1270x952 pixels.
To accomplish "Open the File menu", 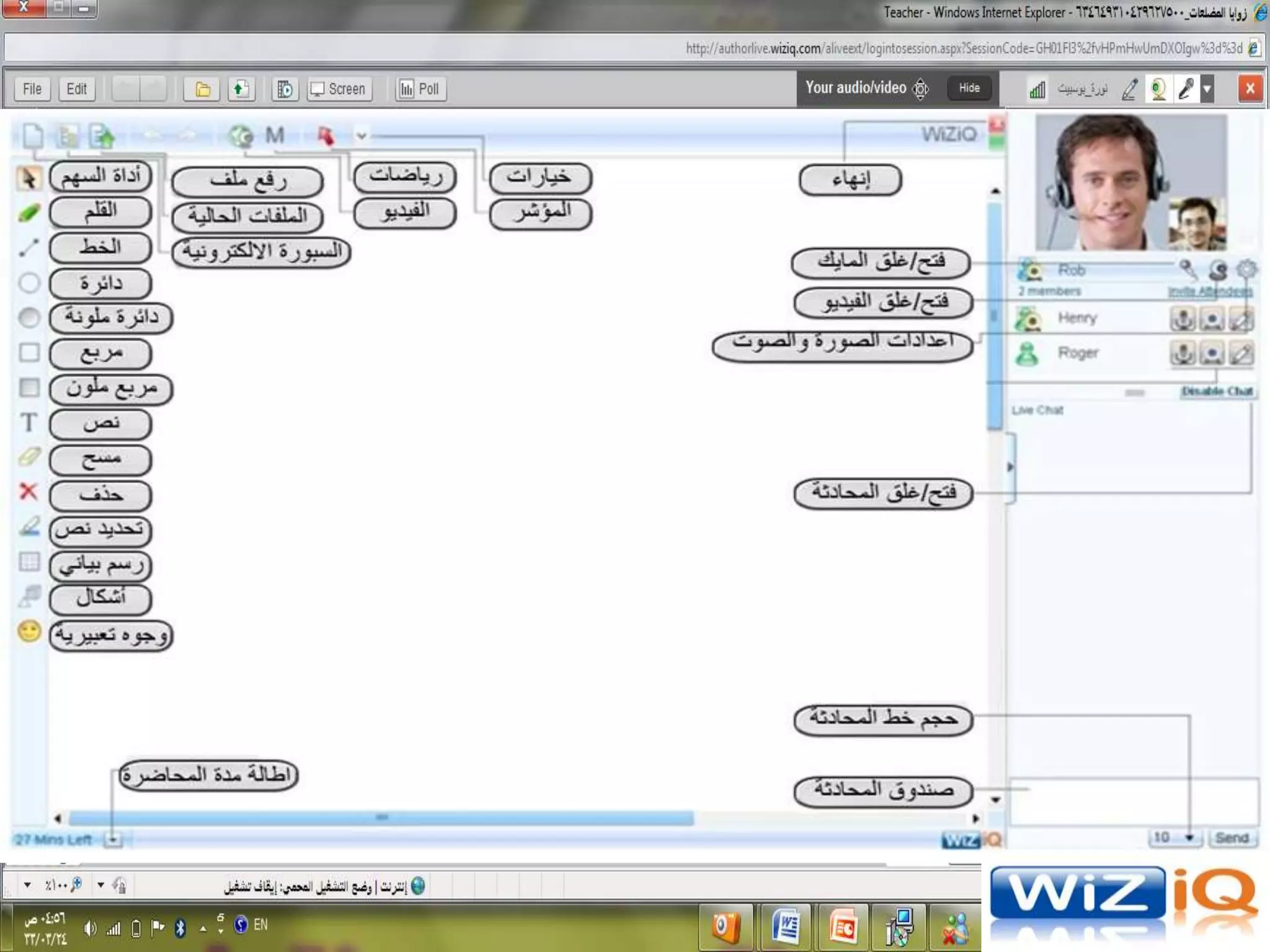I will (32, 89).
